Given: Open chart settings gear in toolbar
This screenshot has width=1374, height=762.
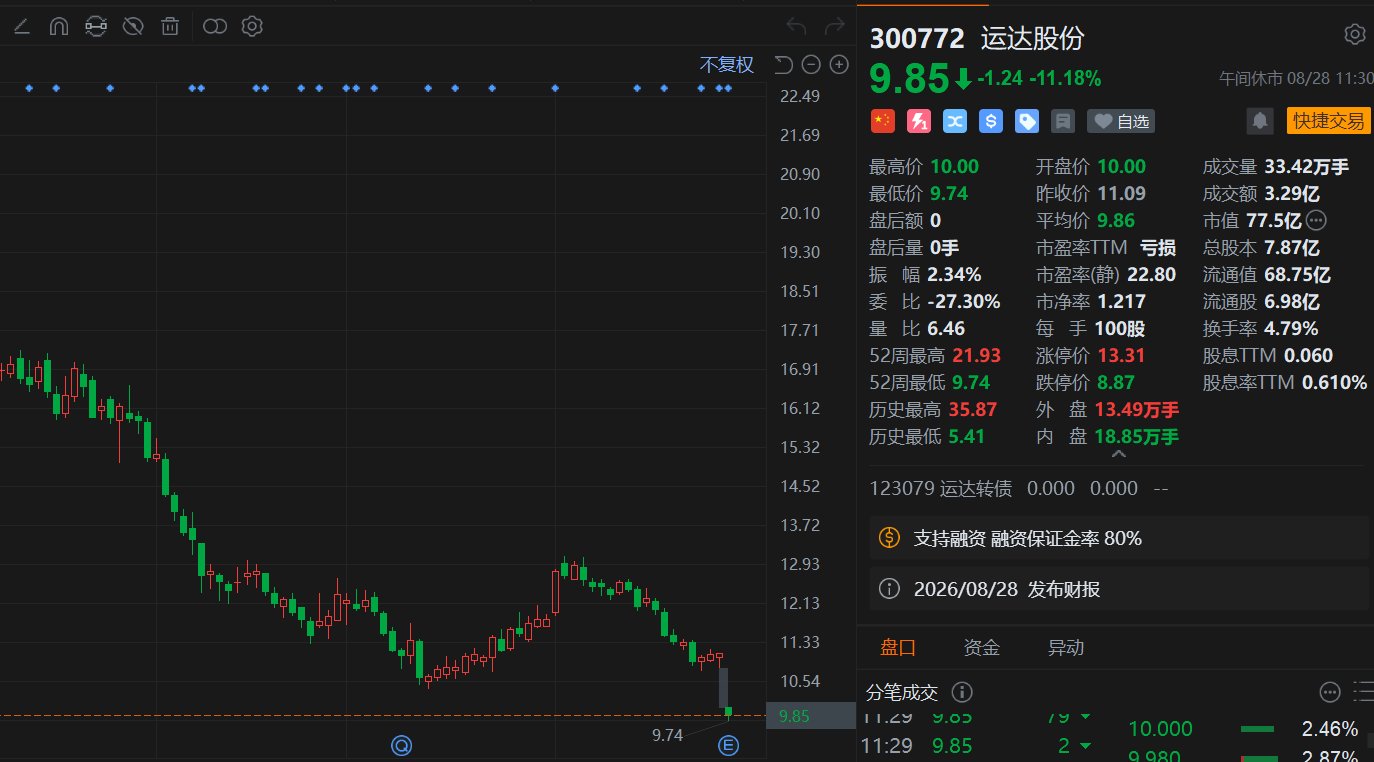Looking at the screenshot, I should click(x=252, y=26).
